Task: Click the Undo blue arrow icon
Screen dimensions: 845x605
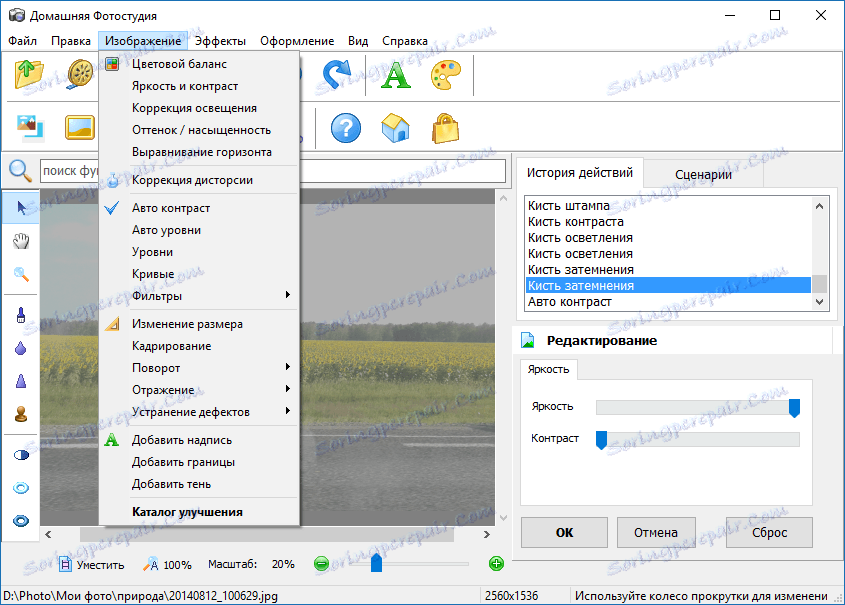Action: pos(335,72)
